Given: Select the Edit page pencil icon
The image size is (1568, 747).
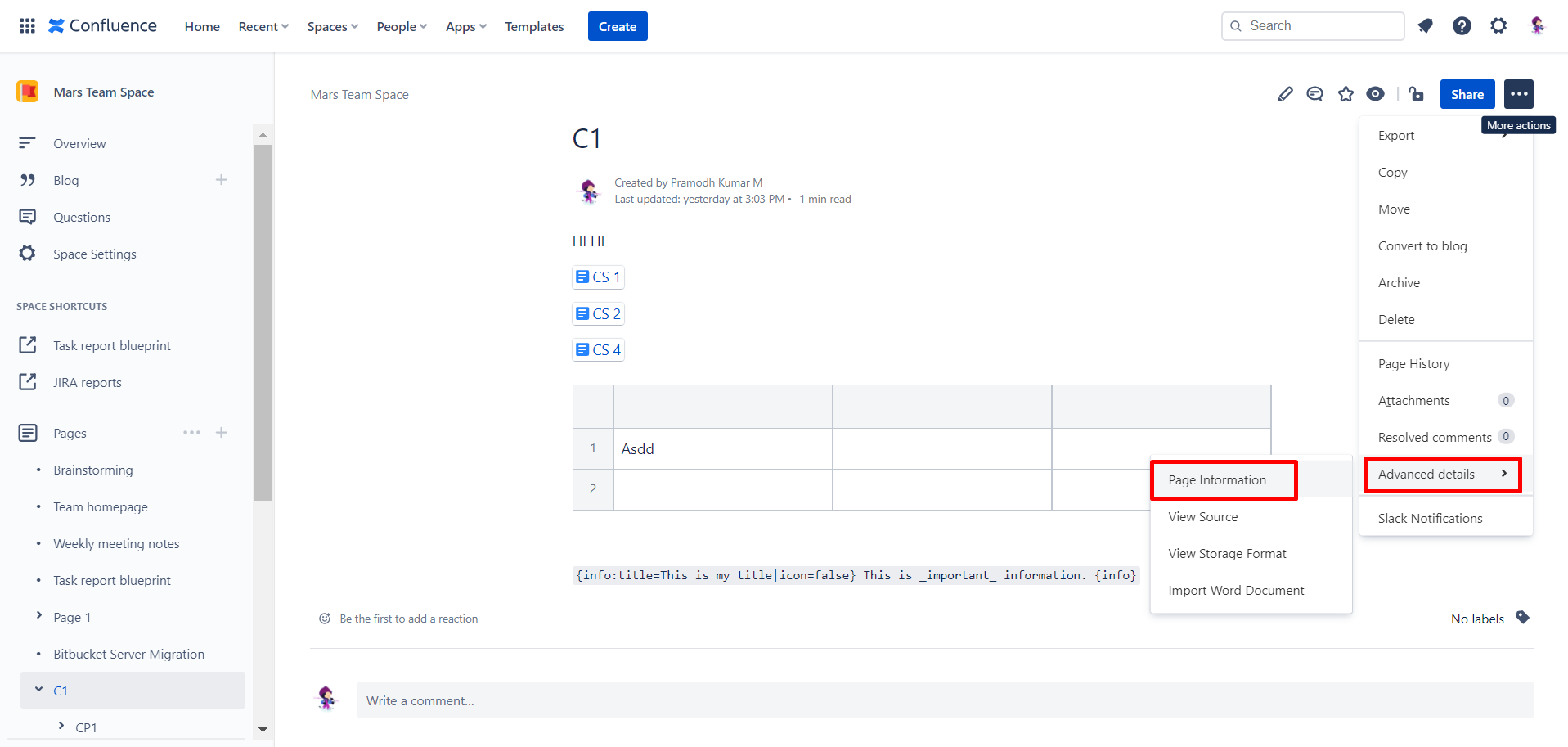Looking at the screenshot, I should (x=1284, y=94).
